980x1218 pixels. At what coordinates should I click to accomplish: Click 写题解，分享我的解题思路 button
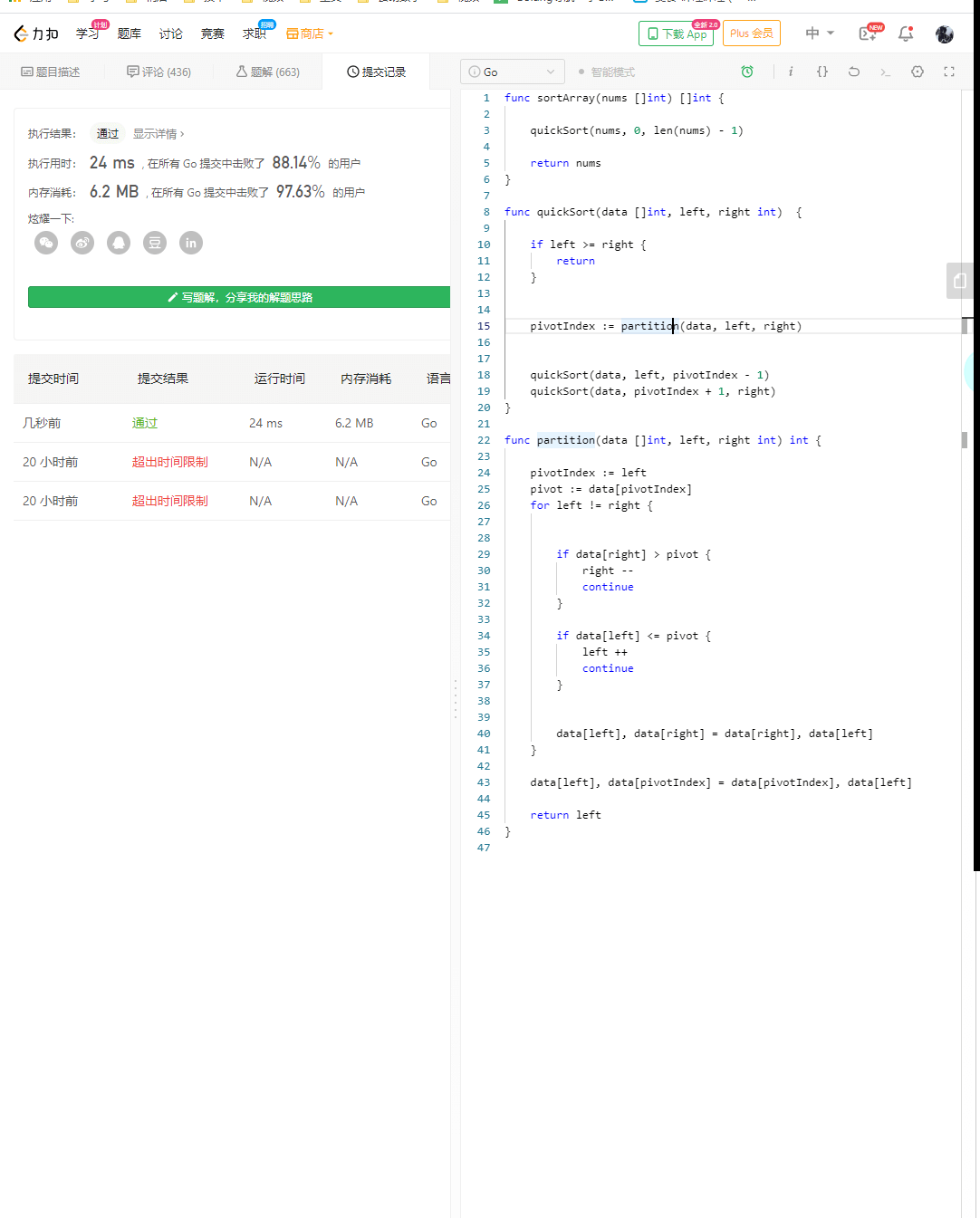[239, 297]
